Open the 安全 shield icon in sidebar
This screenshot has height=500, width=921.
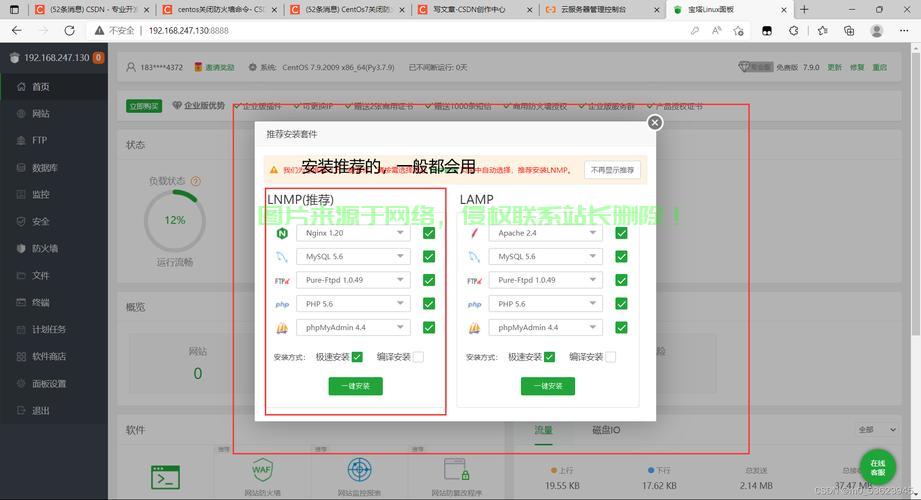[x=21, y=222]
